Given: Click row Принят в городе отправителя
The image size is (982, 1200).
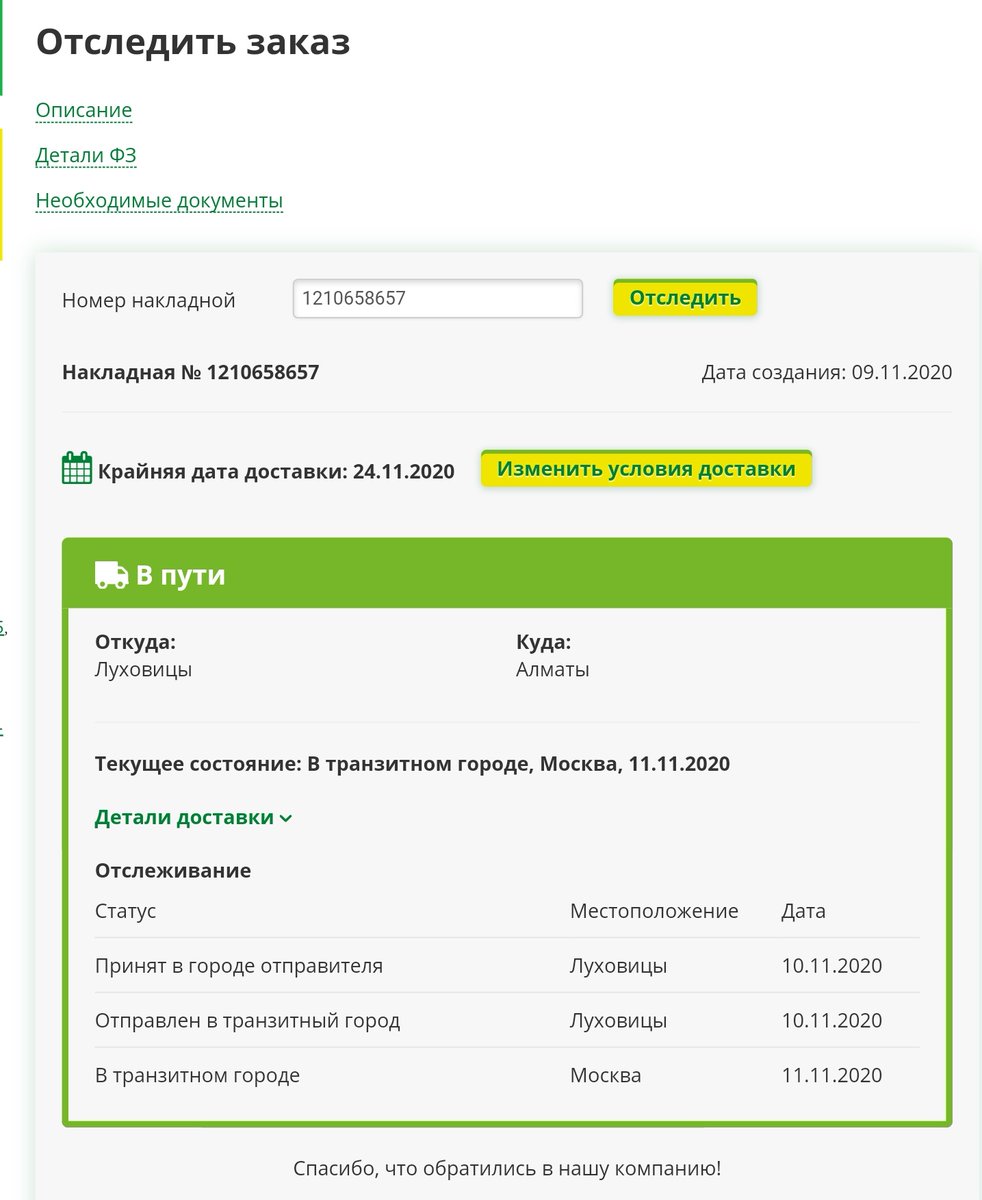Looking at the screenshot, I should click(x=507, y=966).
